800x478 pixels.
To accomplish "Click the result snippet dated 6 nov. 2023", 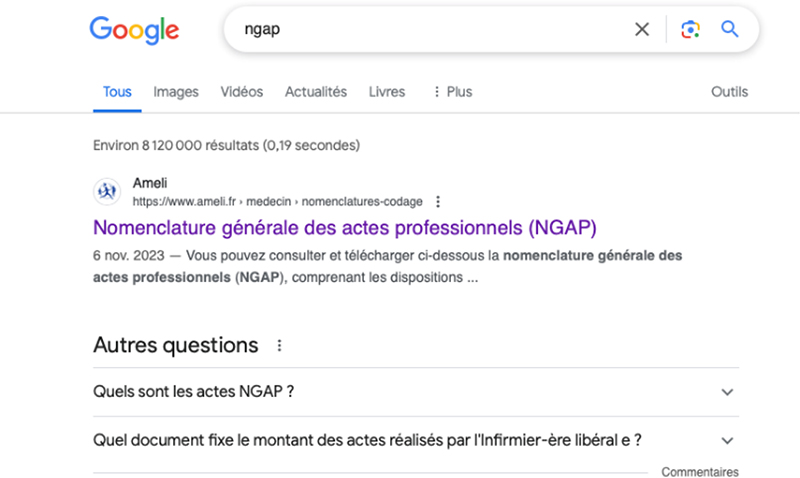I will point(388,266).
